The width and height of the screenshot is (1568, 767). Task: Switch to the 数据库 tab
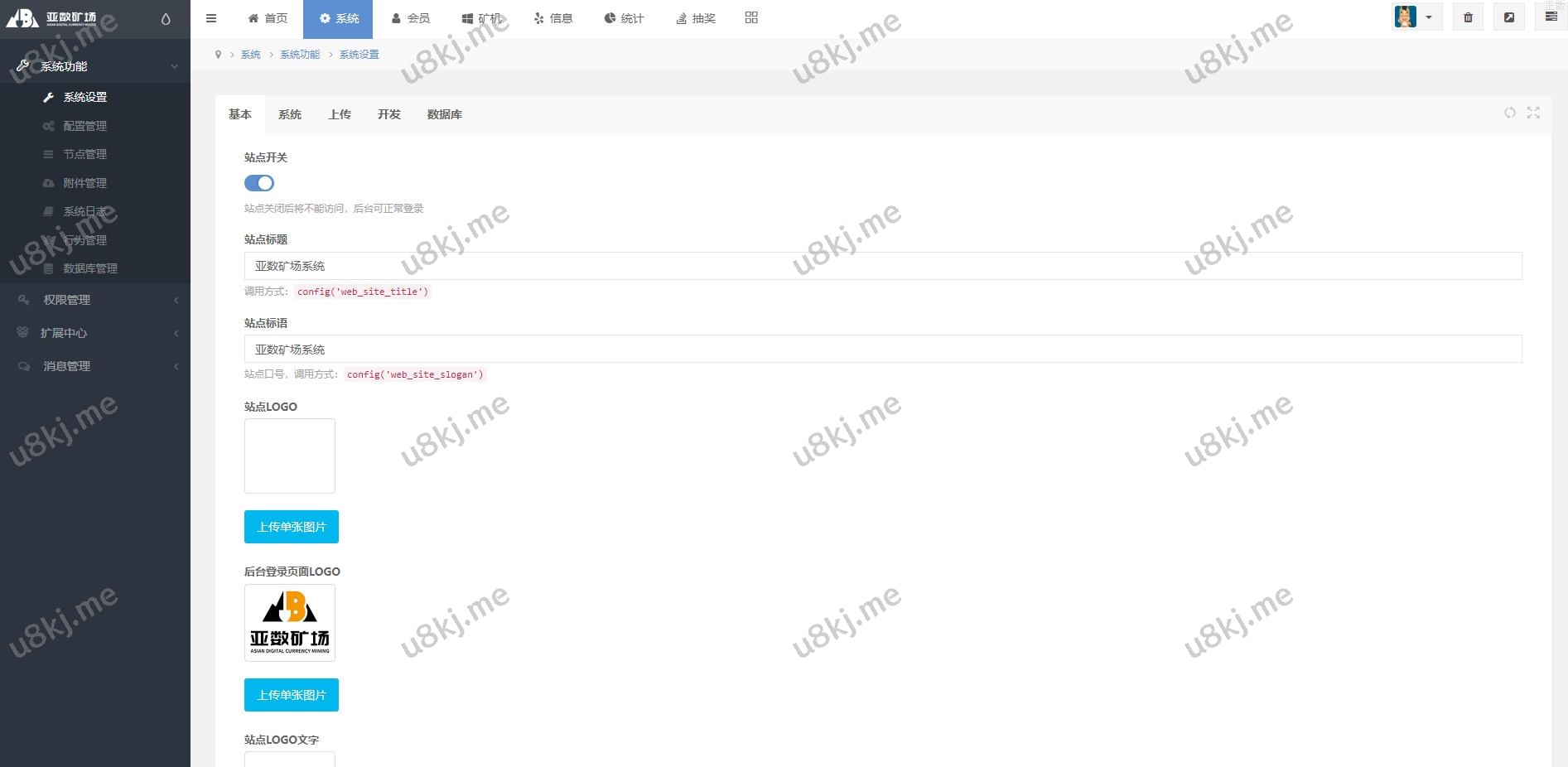[444, 114]
